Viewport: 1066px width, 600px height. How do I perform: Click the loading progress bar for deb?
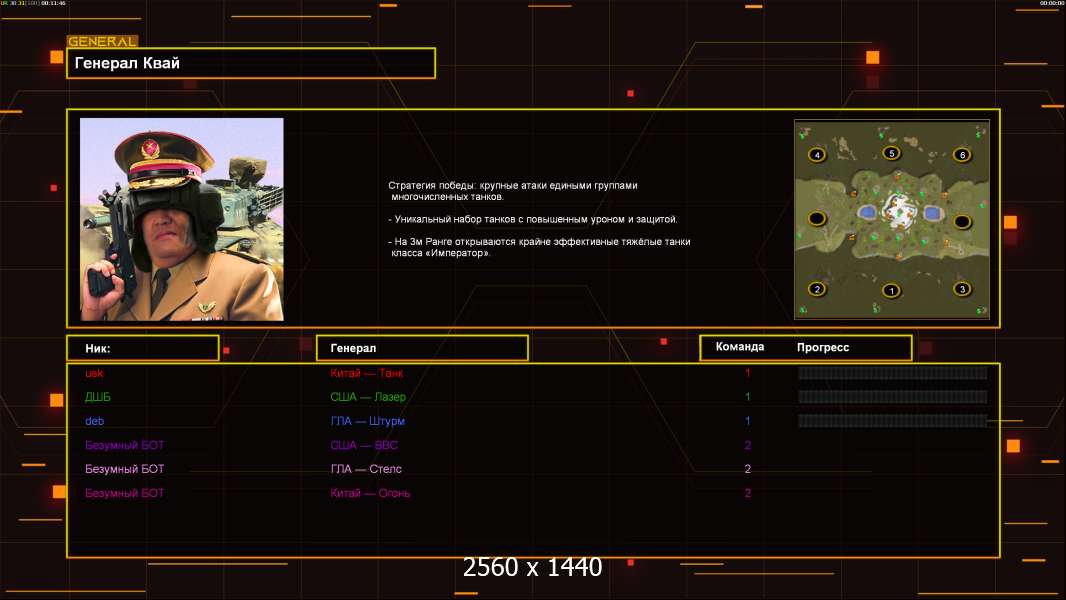pyautogui.click(x=893, y=421)
